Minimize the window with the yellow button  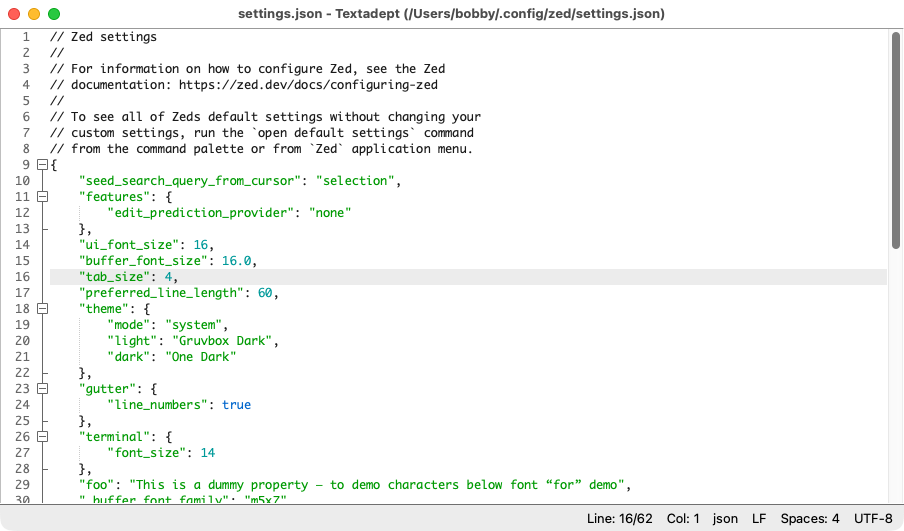(34, 14)
